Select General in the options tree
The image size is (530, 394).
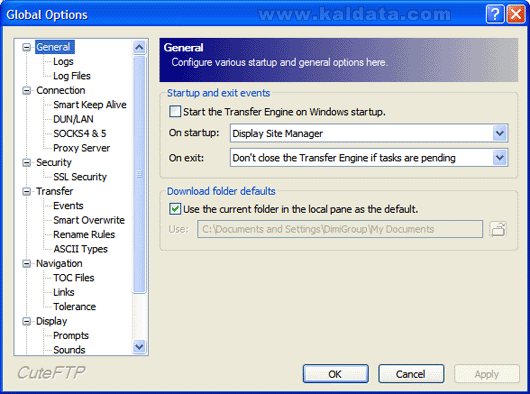pyautogui.click(x=54, y=47)
